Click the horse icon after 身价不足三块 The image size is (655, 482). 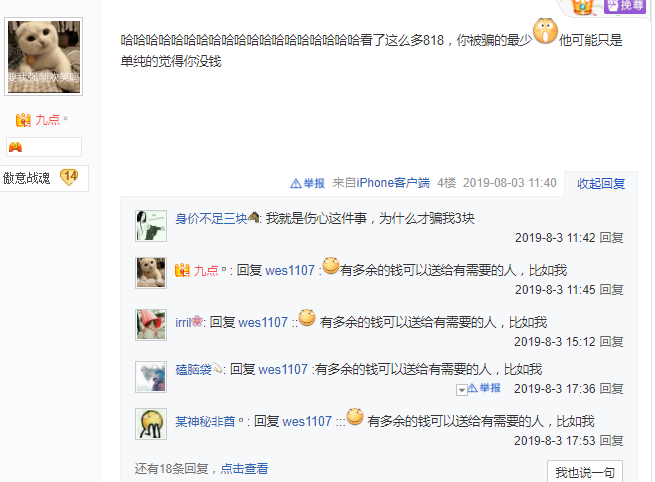click(x=254, y=217)
